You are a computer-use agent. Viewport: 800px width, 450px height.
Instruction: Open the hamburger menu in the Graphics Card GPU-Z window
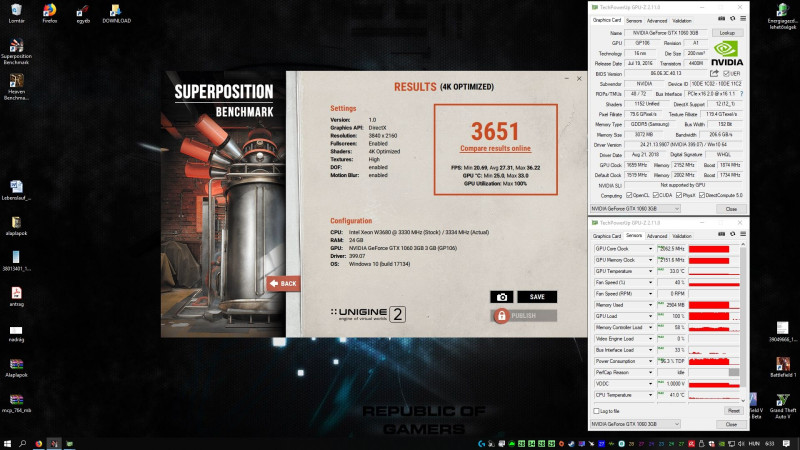(743, 19)
